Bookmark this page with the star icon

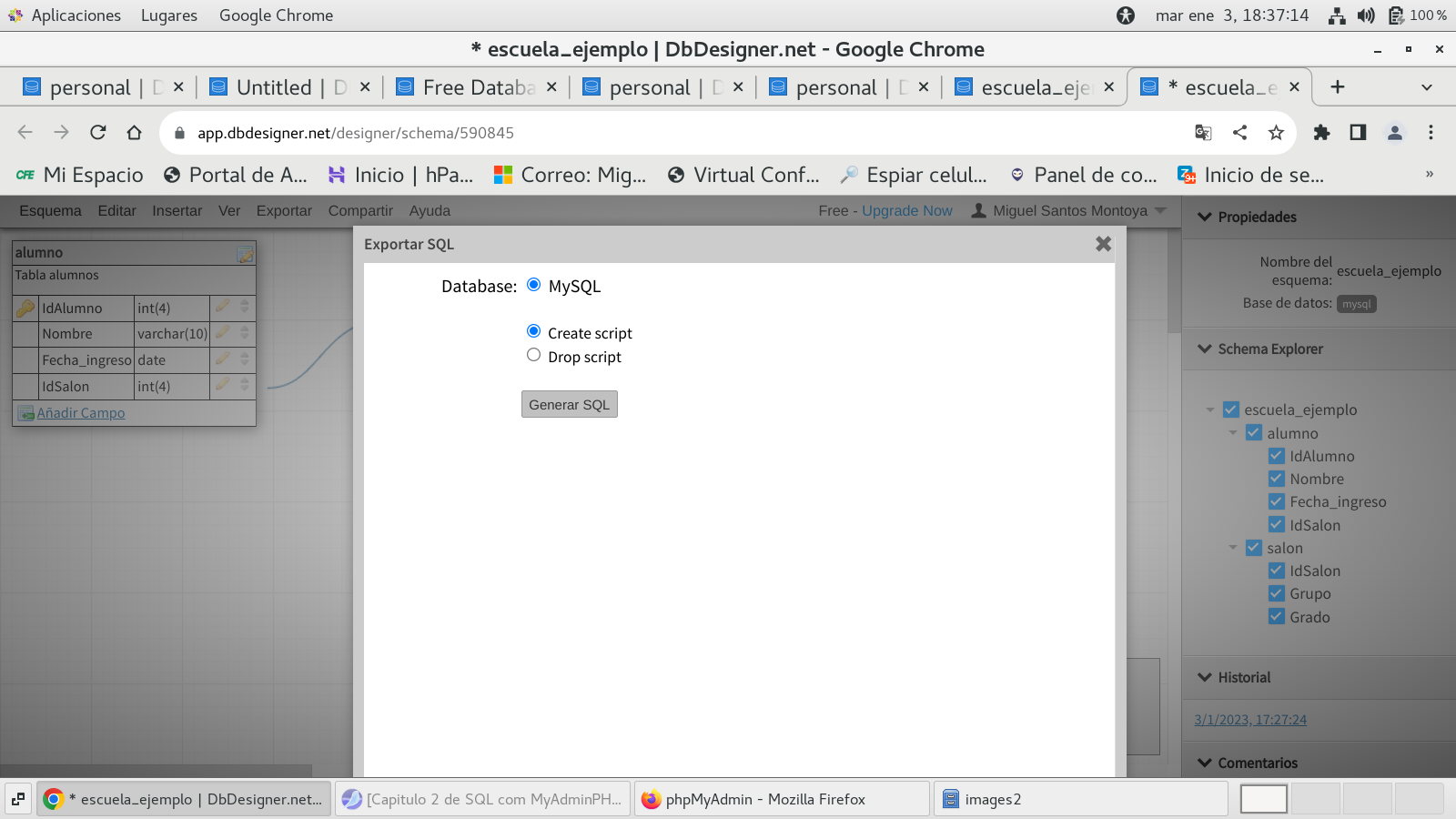1276,133
